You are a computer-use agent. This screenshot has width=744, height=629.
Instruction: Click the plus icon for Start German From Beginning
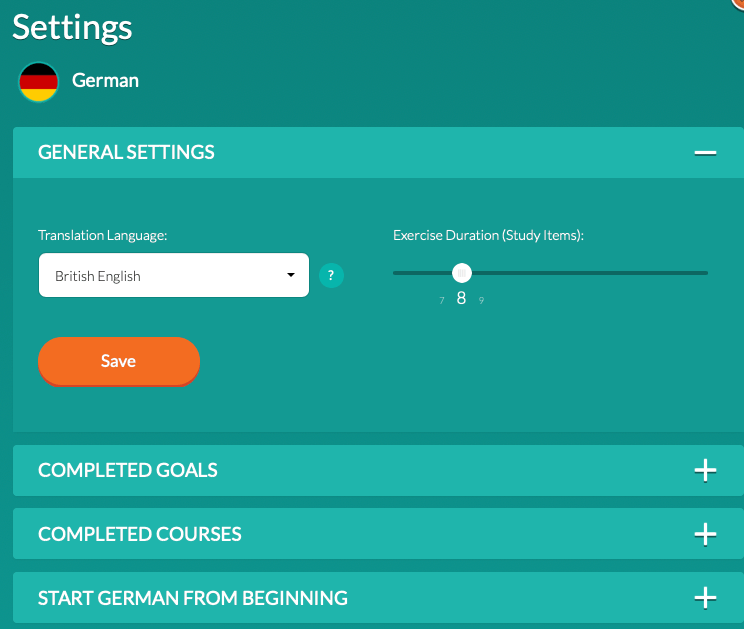pos(705,598)
